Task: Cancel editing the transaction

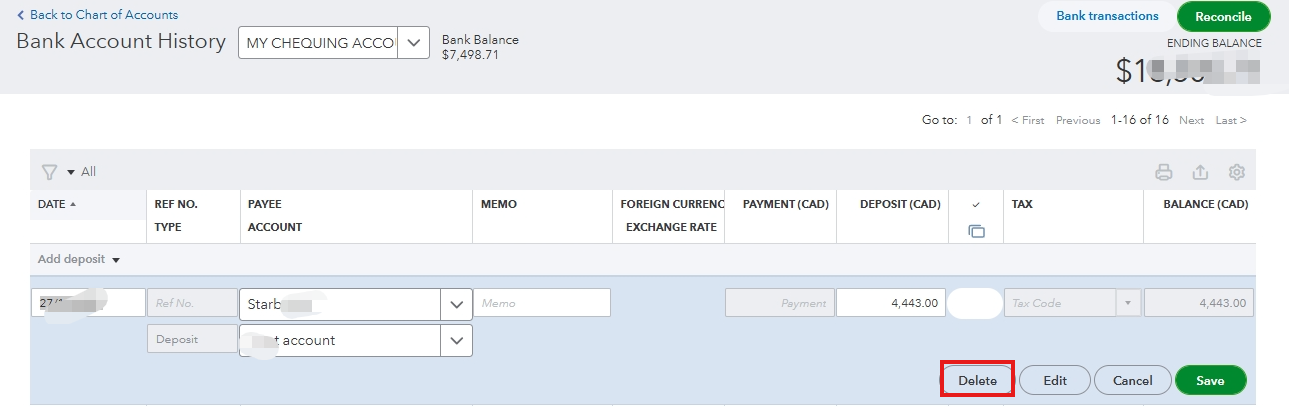Action: coord(1133,380)
